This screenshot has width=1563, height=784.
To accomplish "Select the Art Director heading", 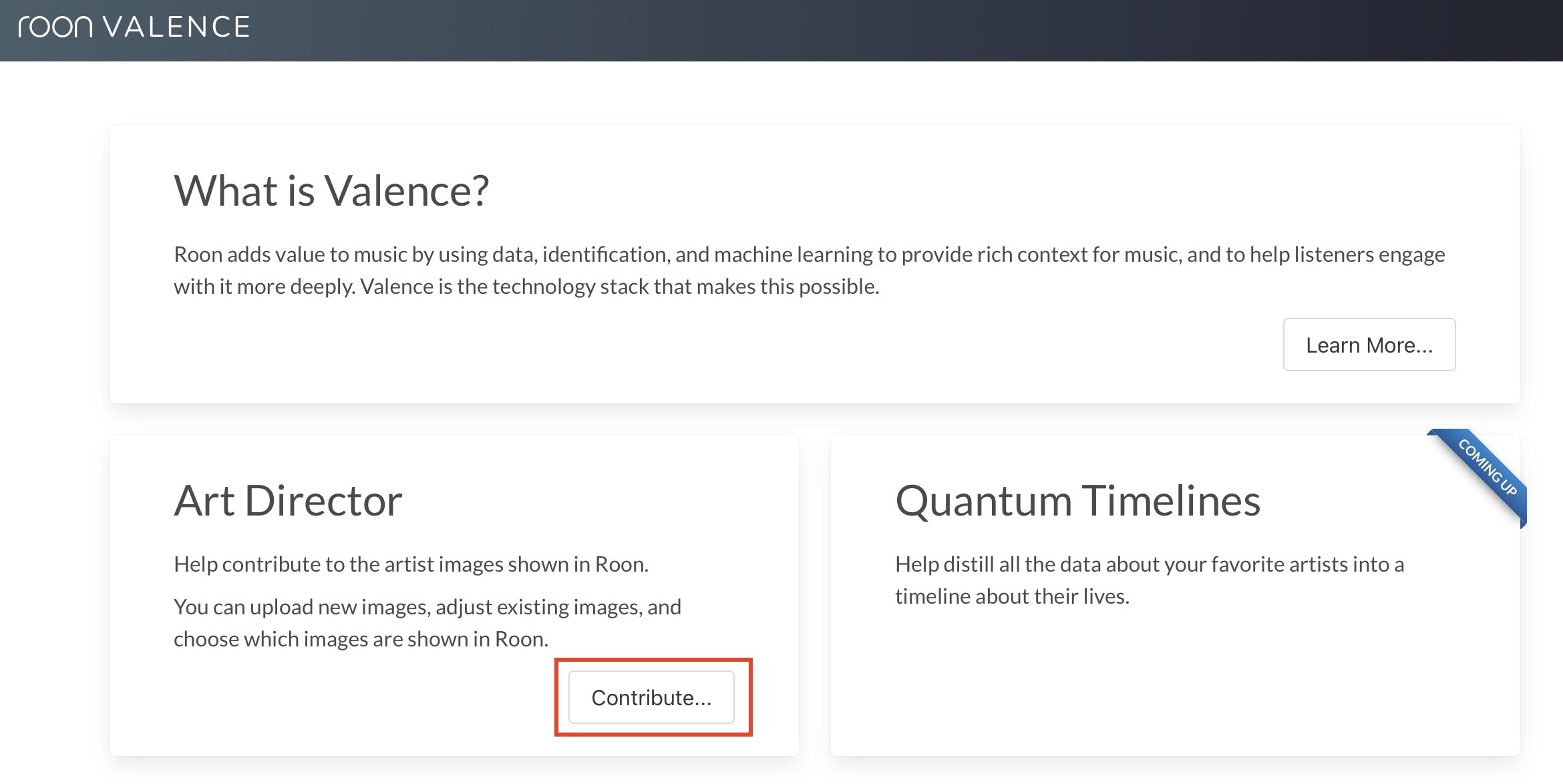I will pos(288,501).
